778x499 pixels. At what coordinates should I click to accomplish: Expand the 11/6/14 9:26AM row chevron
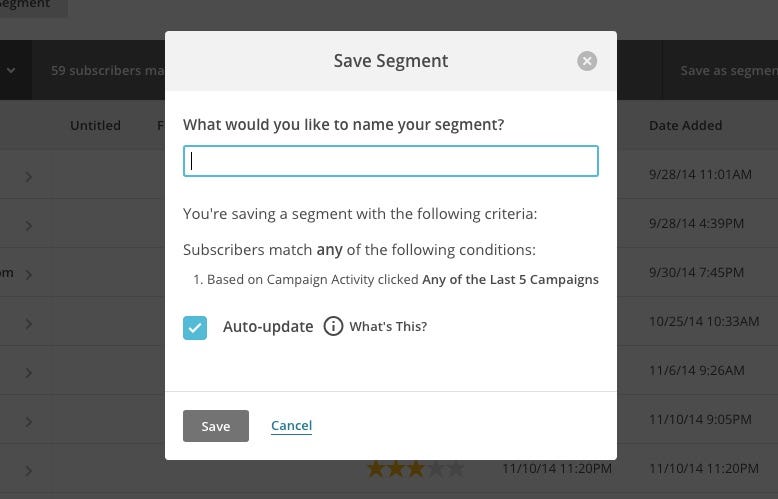(29, 373)
